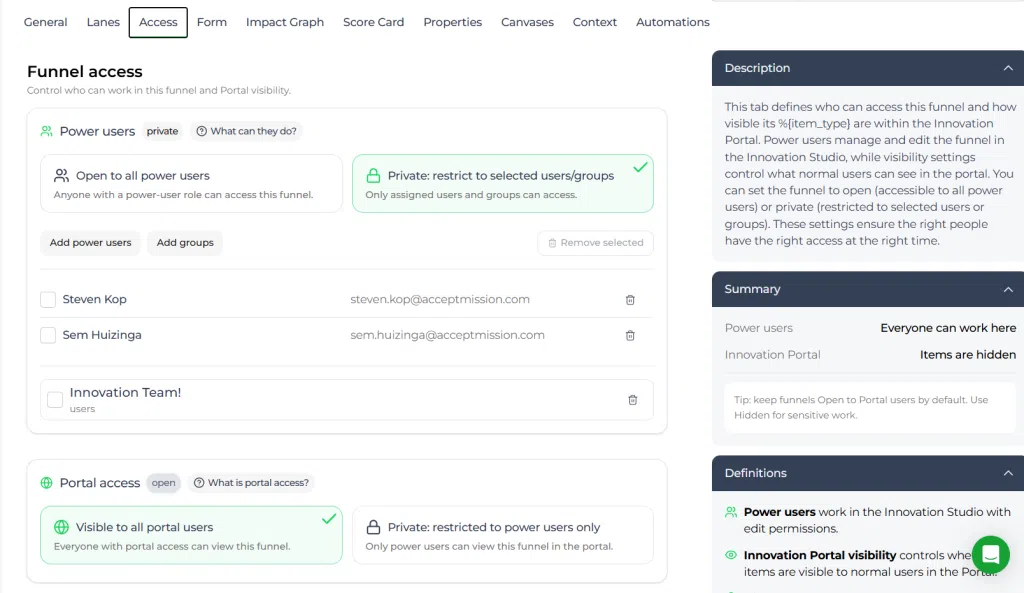Click the Items are hidden value
Viewport: 1024px width, 593px height.
(968, 355)
